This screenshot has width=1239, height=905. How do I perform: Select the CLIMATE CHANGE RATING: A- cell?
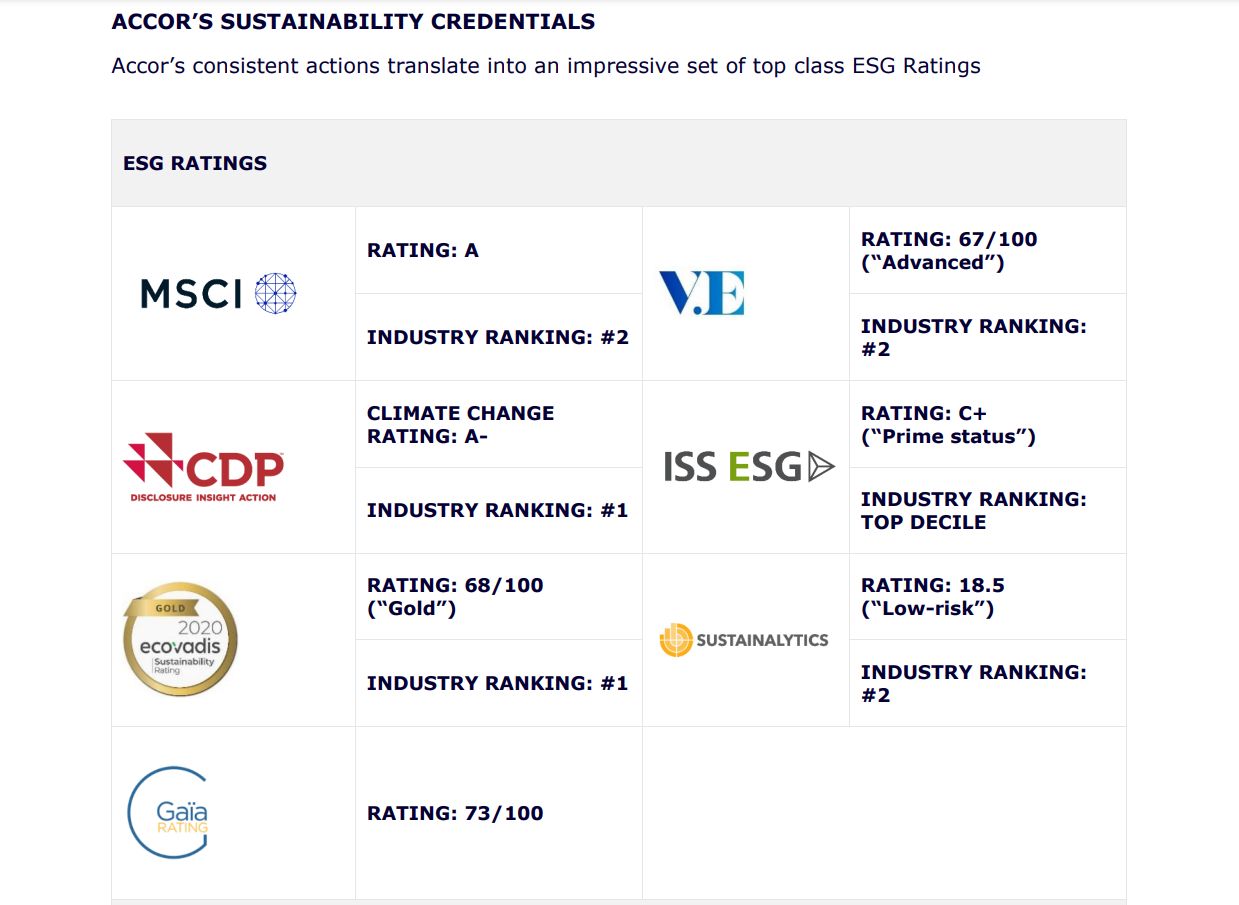point(499,424)
